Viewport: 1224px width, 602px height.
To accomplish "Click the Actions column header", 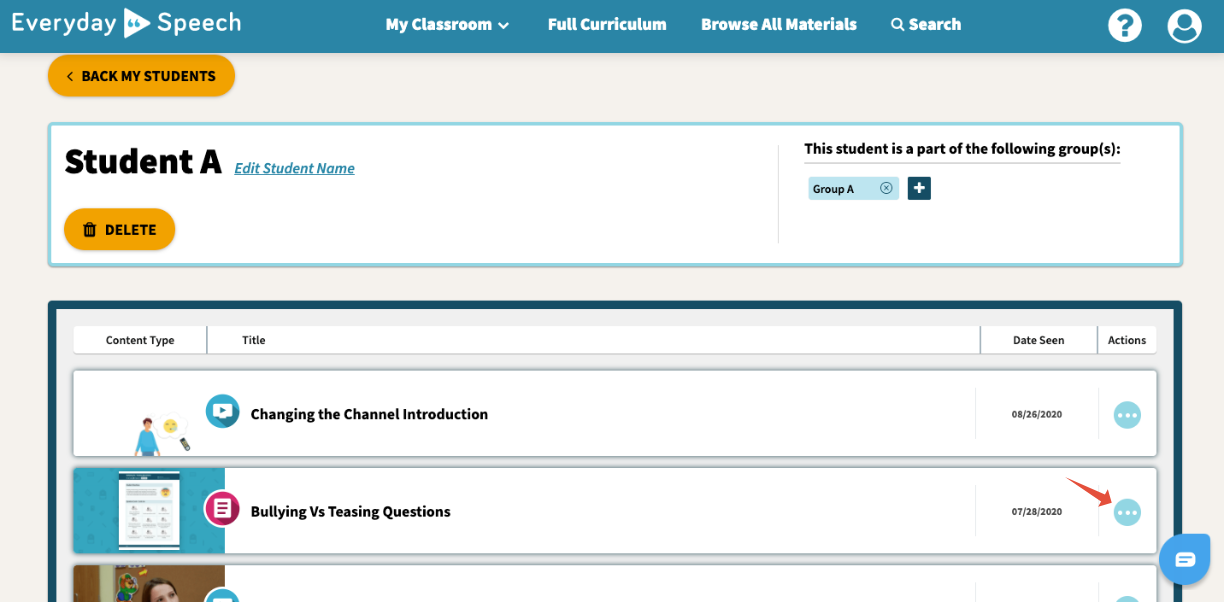I will pos(1127,340).
